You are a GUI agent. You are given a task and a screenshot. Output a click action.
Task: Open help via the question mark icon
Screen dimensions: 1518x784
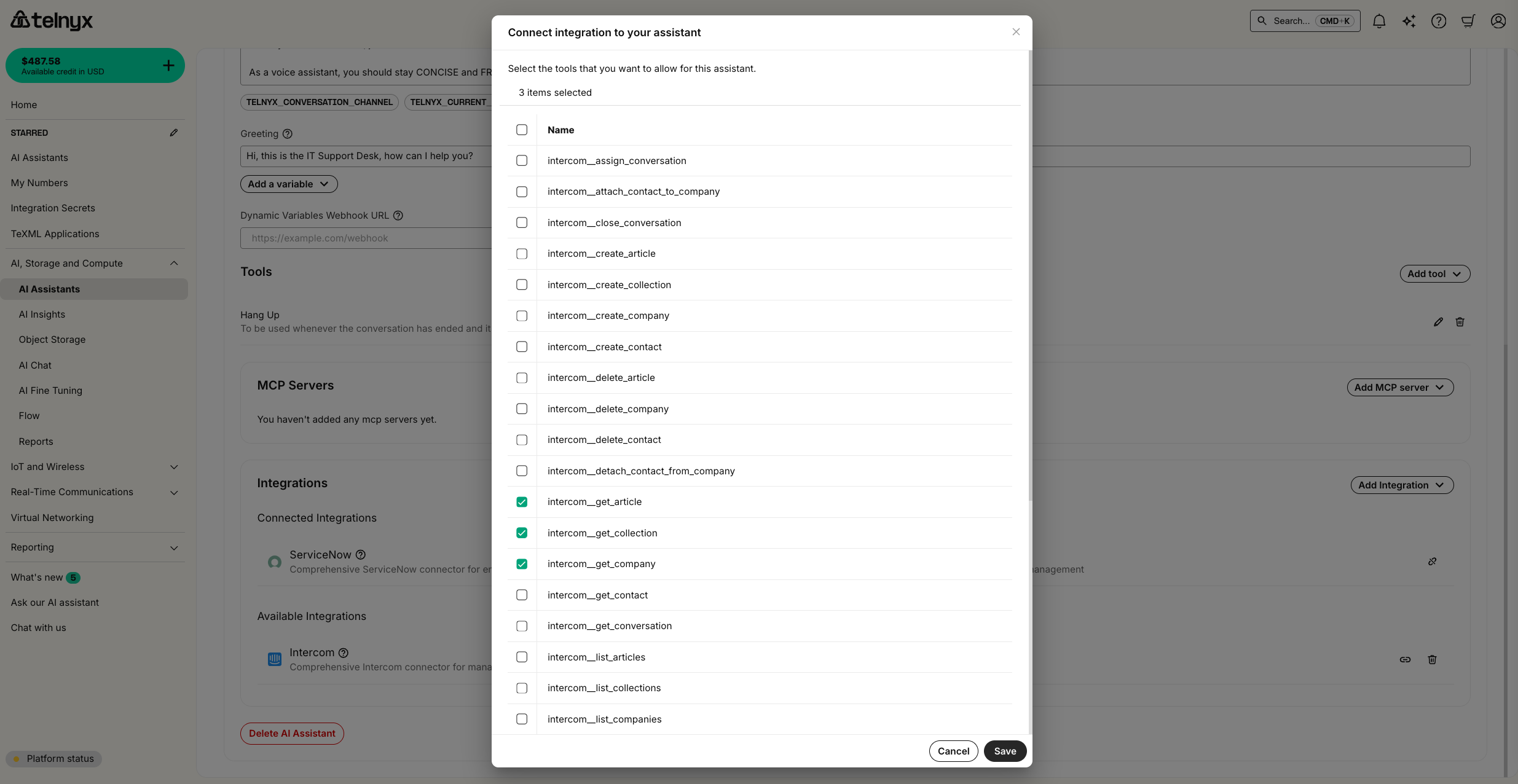tap(1439, 21)
